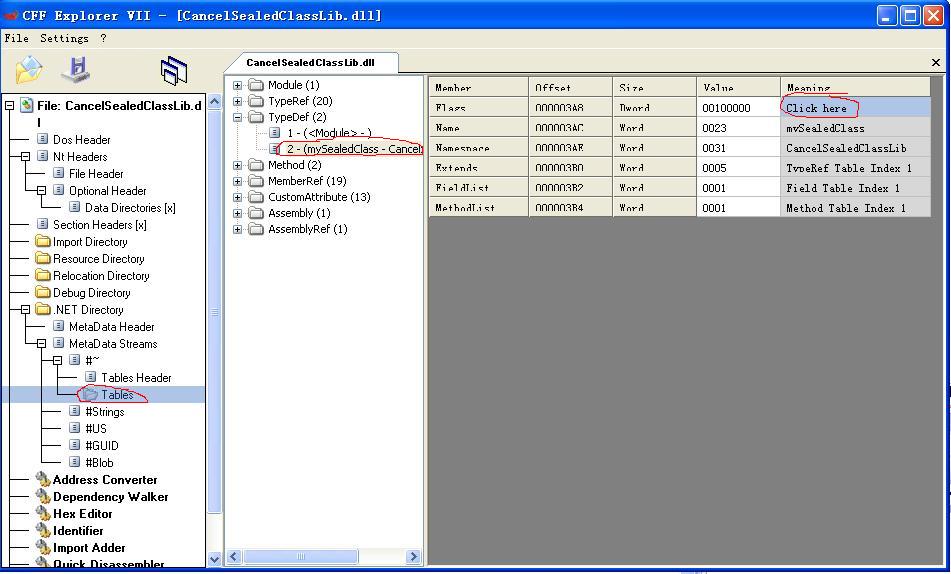Open the ? help menu

[x=103, y=38]
